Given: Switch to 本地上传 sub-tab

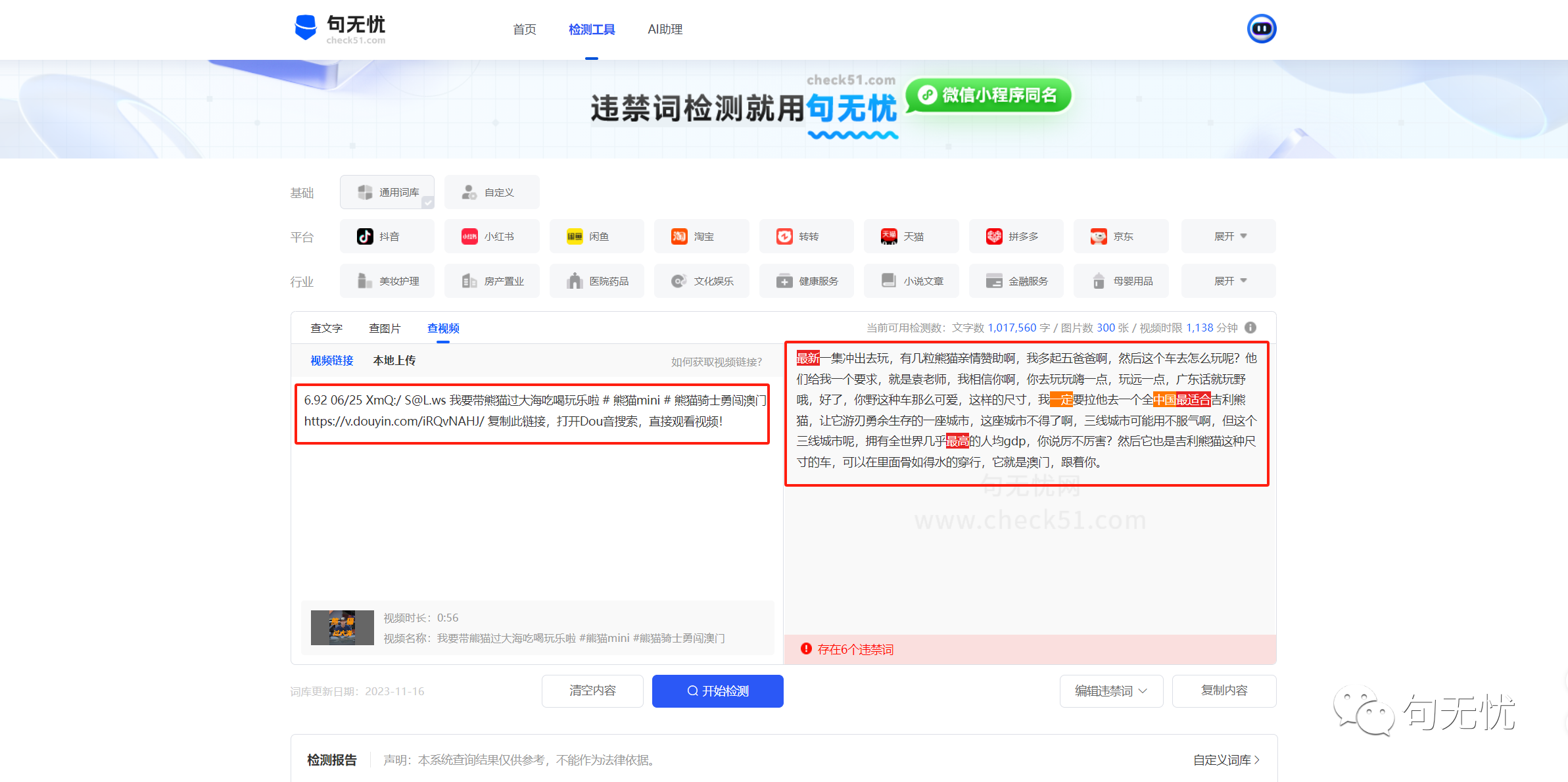Looking at the screenshot, I should tap(394, 360).
